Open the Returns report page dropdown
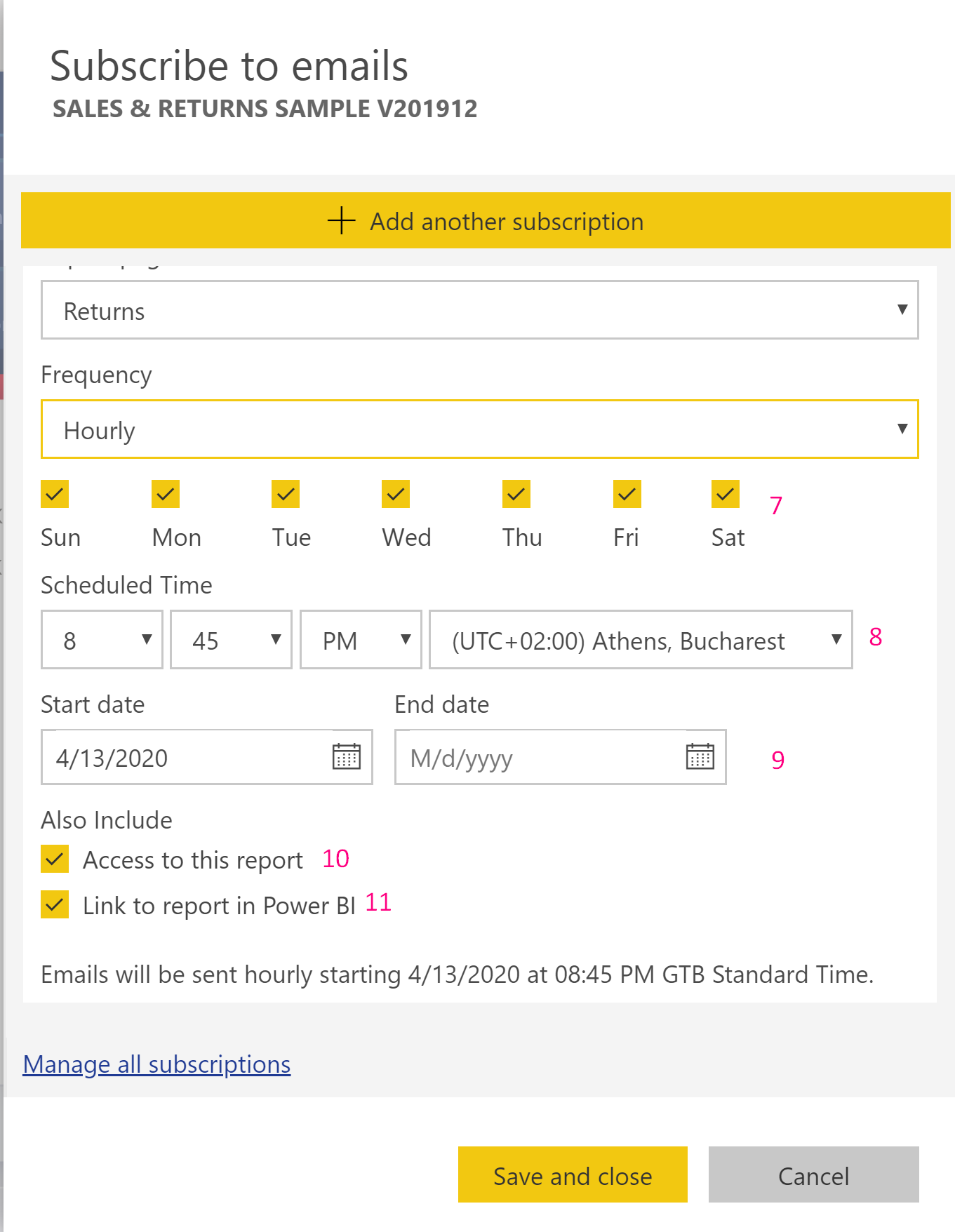Screen dimensions: 955x1232 coord(479,310)
